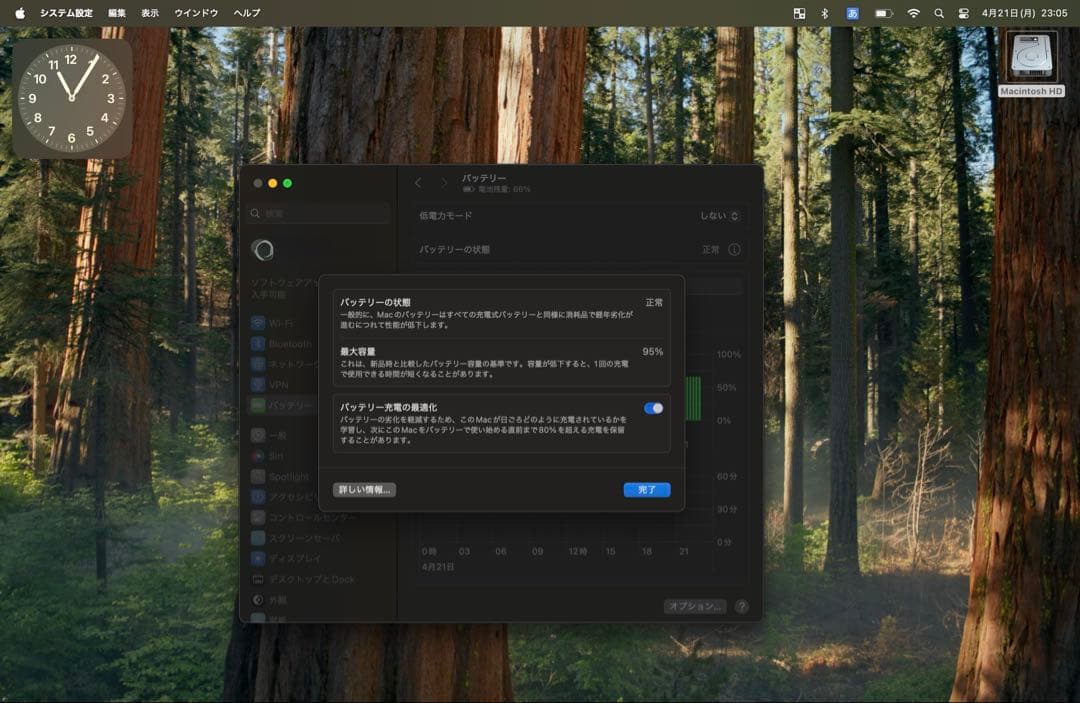Select Wi-Fi in the settings sidebar
Image resolution: width=1080 pixels, height=703 pixels.
pos(280,324)
